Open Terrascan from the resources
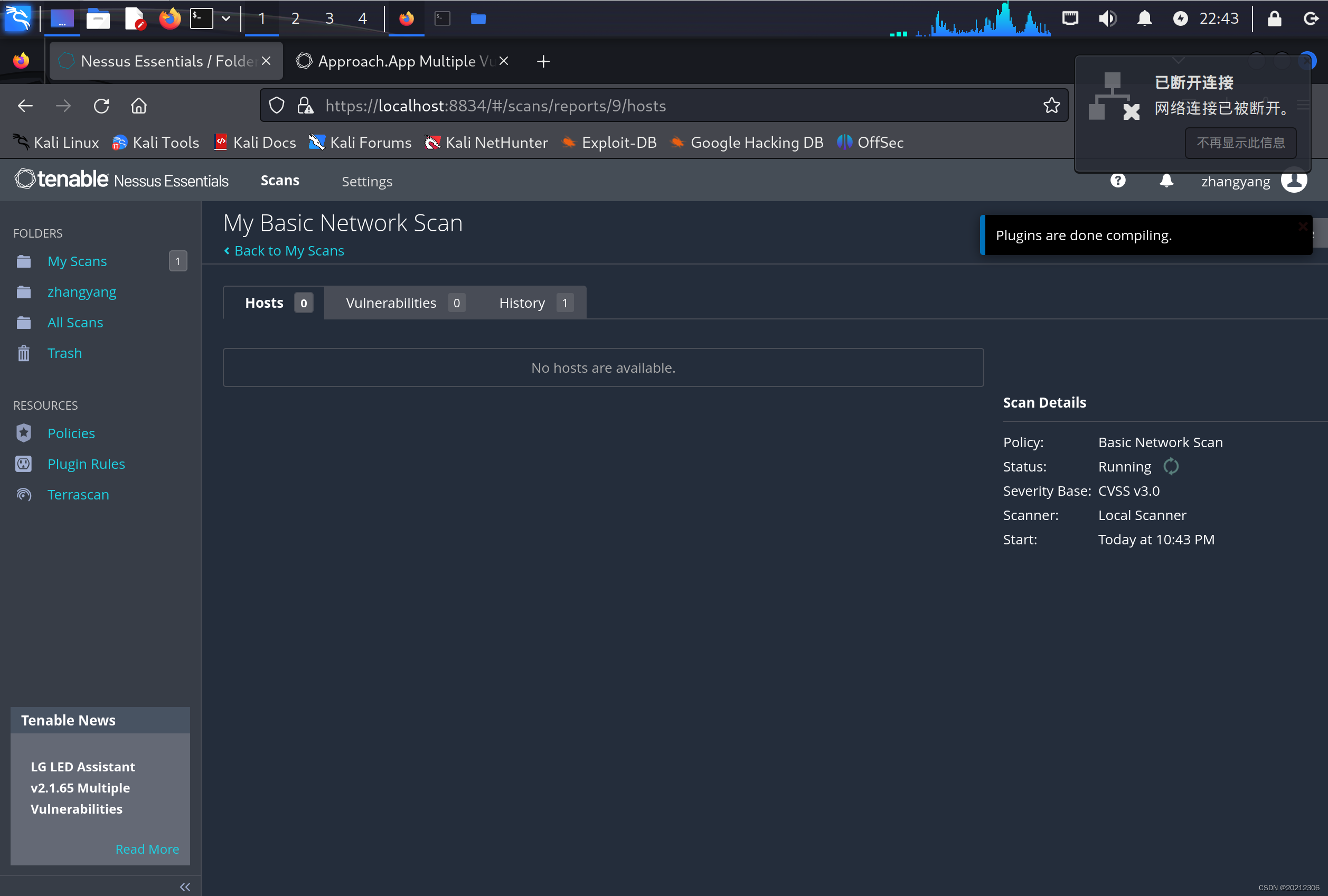 [x=78, y=494]
